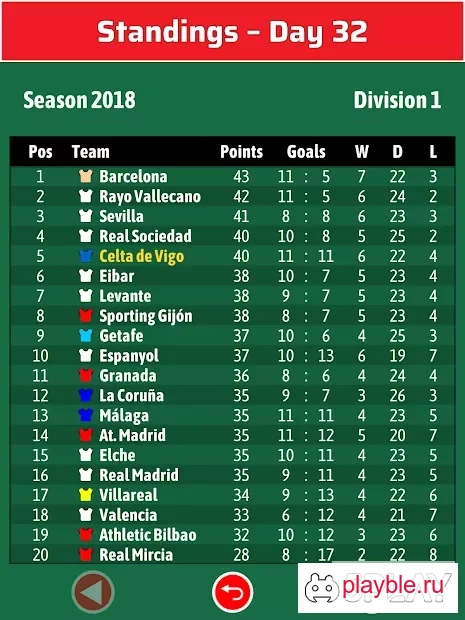
Task: Select the Rayo Vallecano row
Action: (x=232, y=196)
